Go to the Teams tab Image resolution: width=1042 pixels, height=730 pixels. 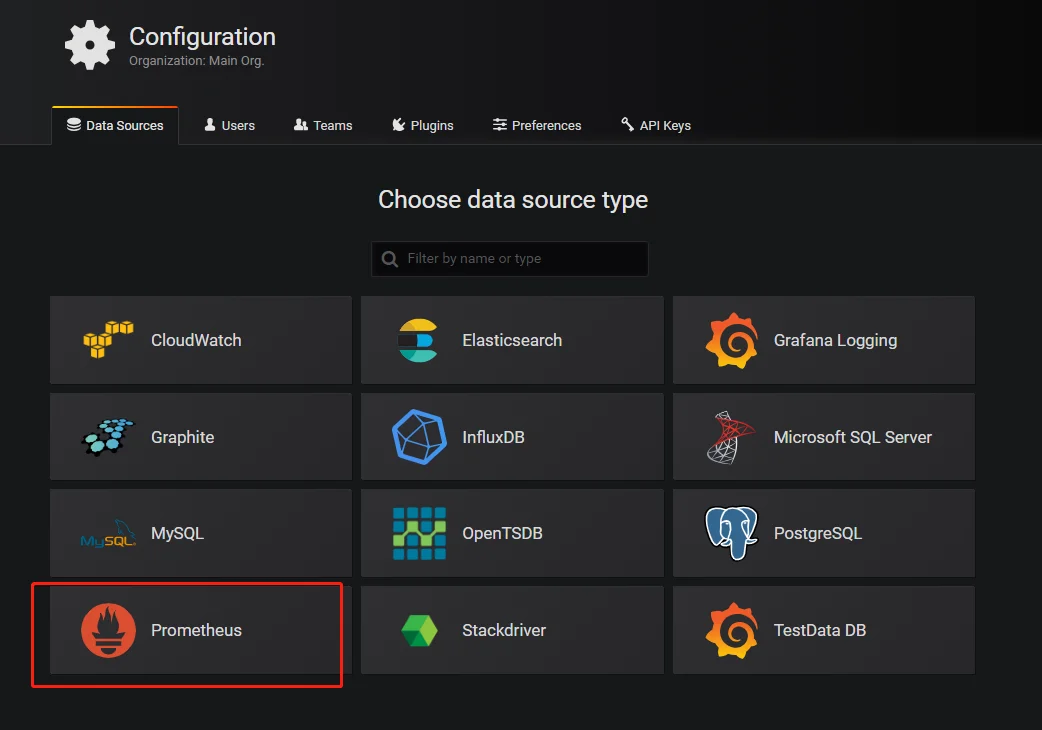[x=323, y=126]
